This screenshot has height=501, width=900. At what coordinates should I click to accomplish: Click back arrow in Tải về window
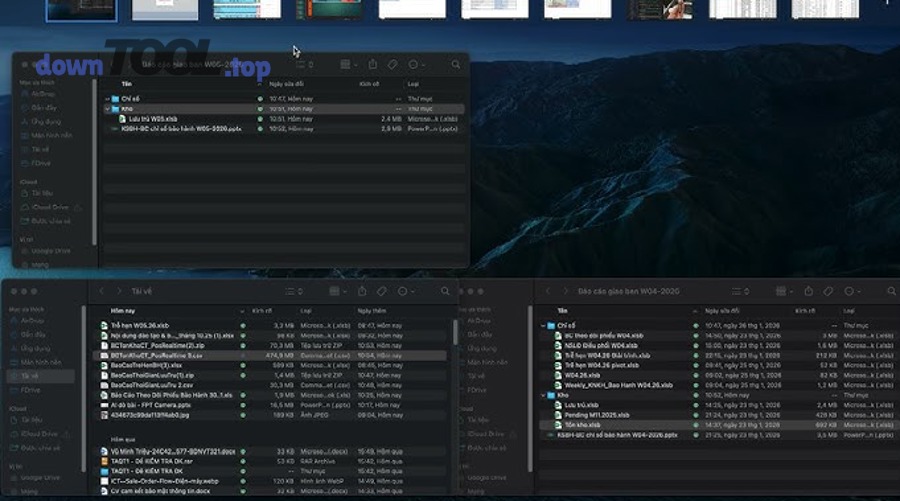(x=102, y=292)
